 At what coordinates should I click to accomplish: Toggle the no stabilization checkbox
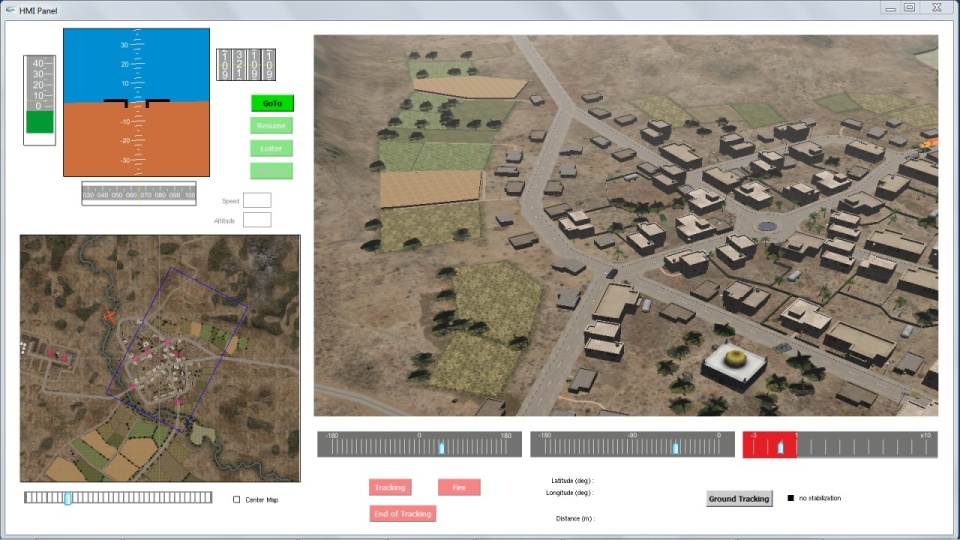point(790,498)
